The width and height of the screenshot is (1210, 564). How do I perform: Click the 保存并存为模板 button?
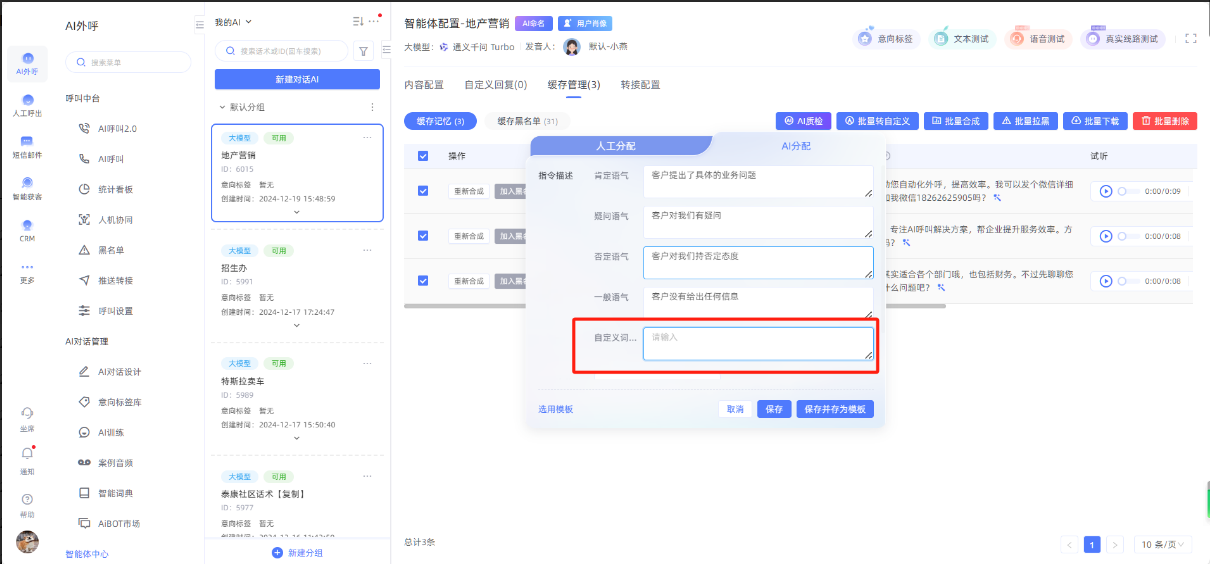point(835,409)
